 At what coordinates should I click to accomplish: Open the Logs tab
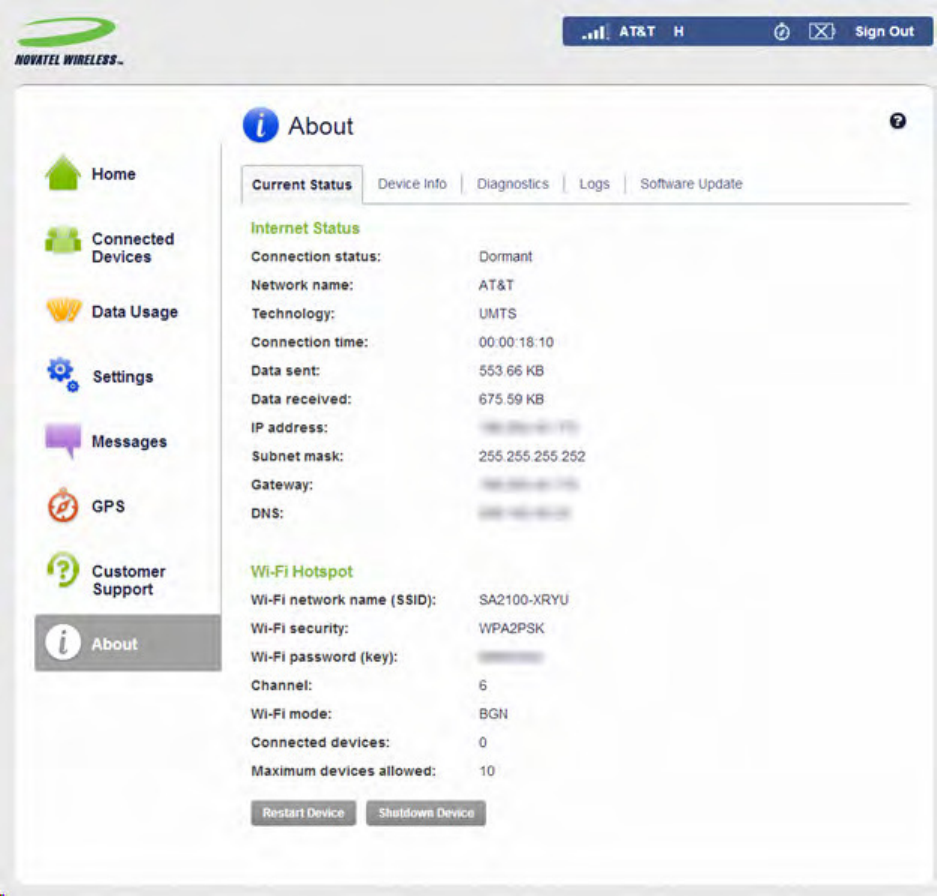click(x=595, y=184)
